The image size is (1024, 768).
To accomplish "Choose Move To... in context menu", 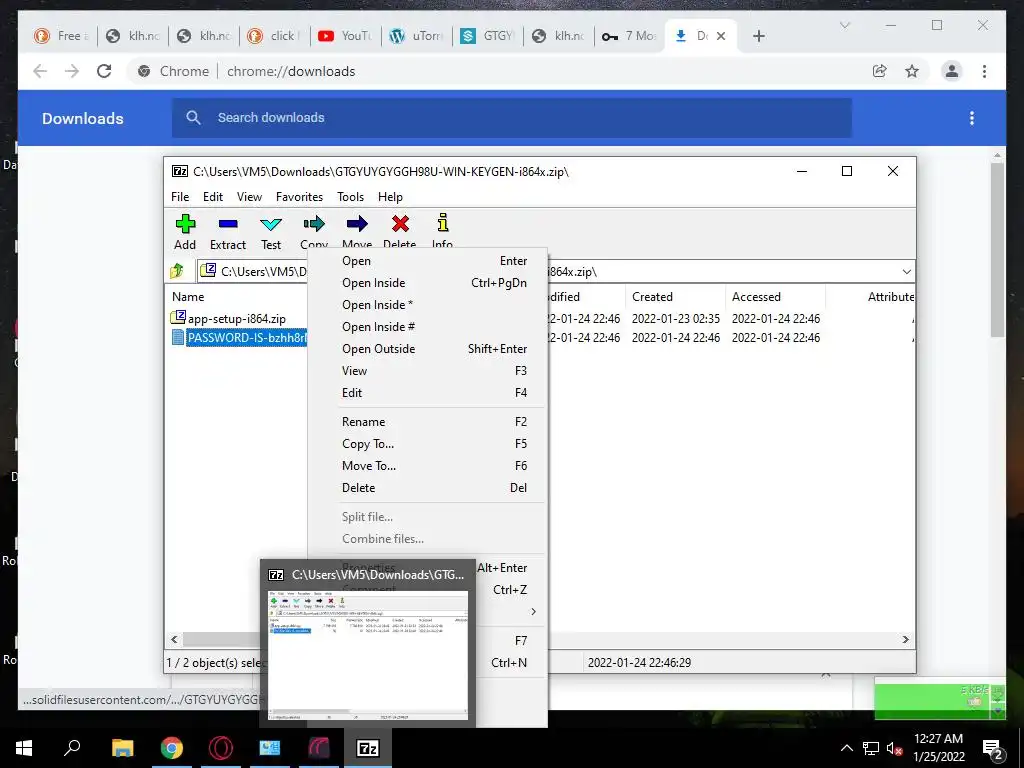I will click(427, 466).
